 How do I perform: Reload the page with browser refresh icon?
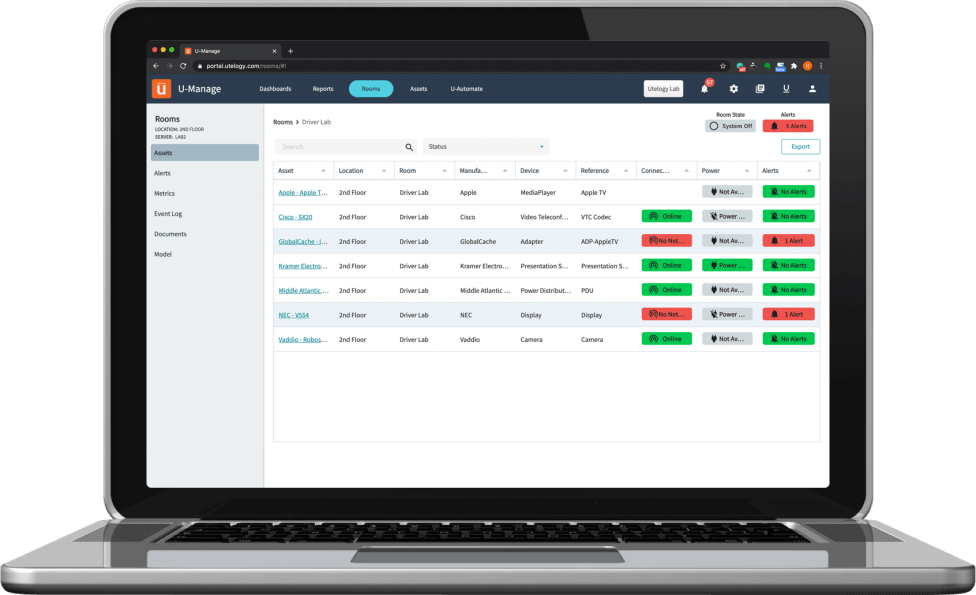[x=183, y=66]
